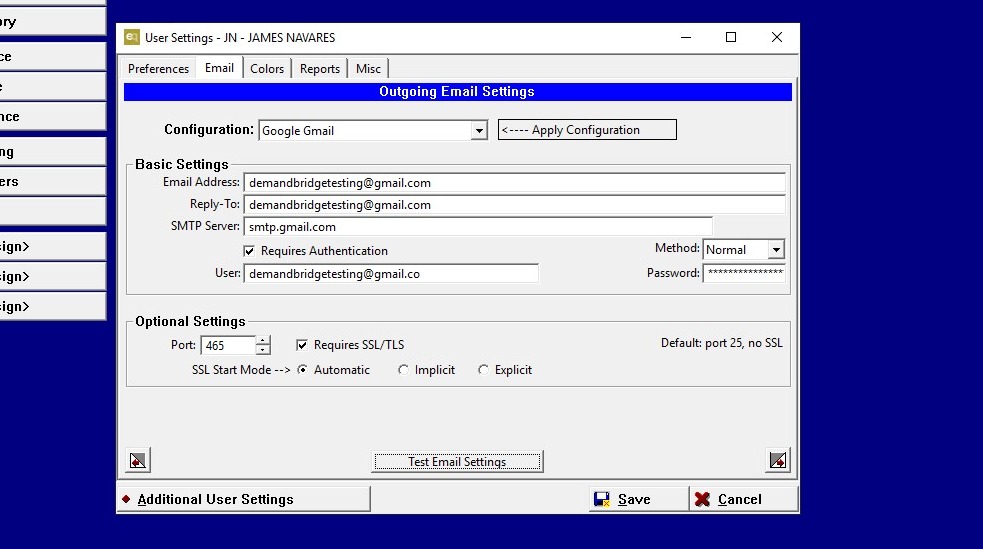Click the Email Address input field
983x549 pixels.
(x=515, y=183)
